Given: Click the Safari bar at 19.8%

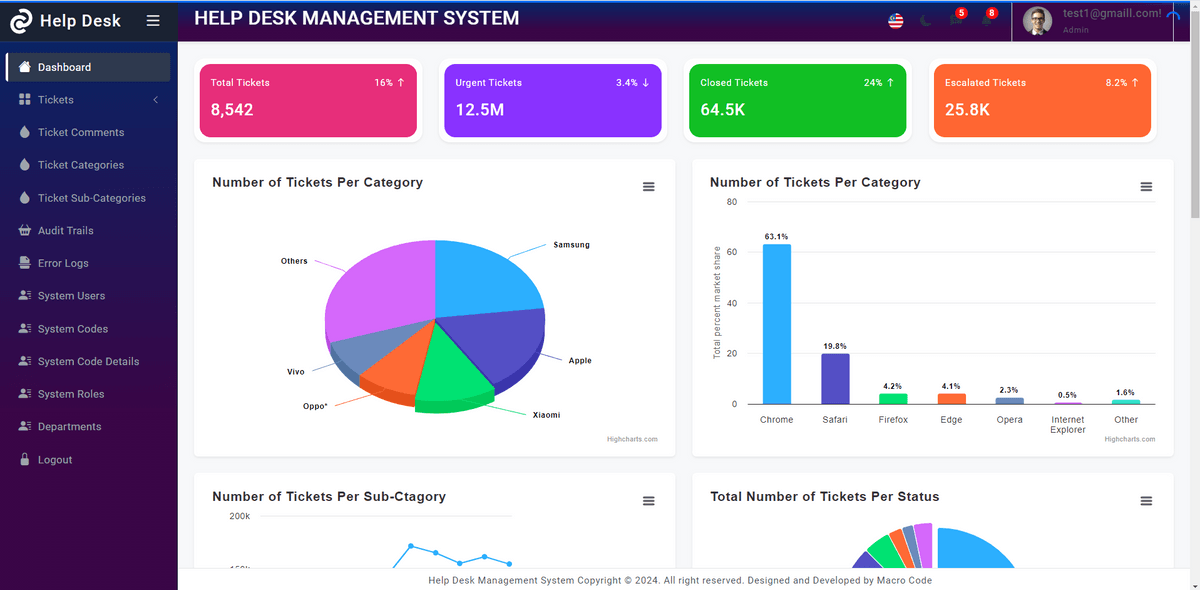Looking at the screenshot, I should 835,379.
